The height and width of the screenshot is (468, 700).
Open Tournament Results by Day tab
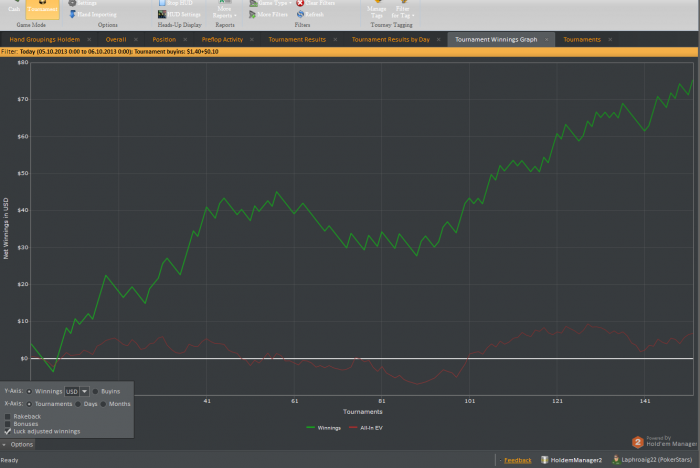(x=391, y=39)
